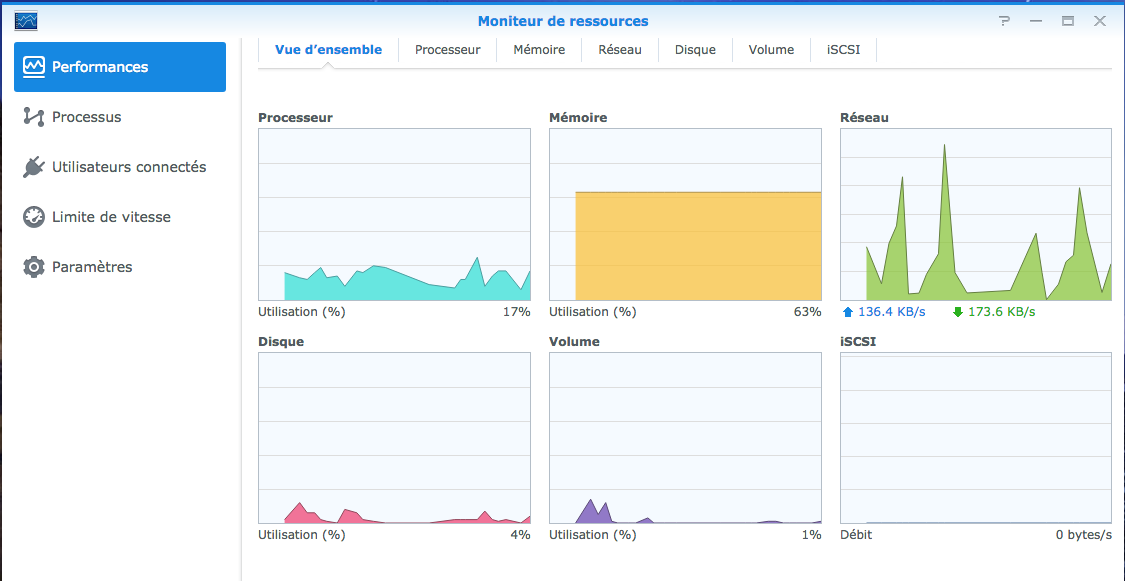Viewport: 1125px width, 581px height.
Task: Open the Mémoire tab
Action: (x=539, y=49)
